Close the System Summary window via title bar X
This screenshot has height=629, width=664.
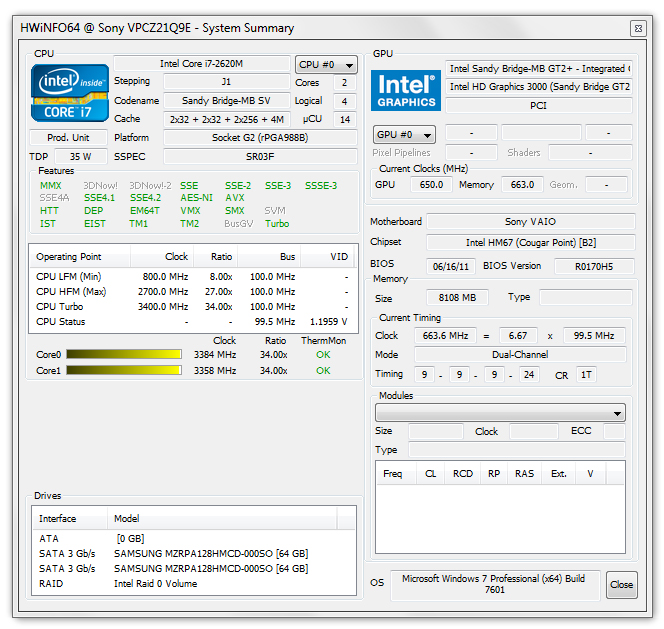(638, 28)
